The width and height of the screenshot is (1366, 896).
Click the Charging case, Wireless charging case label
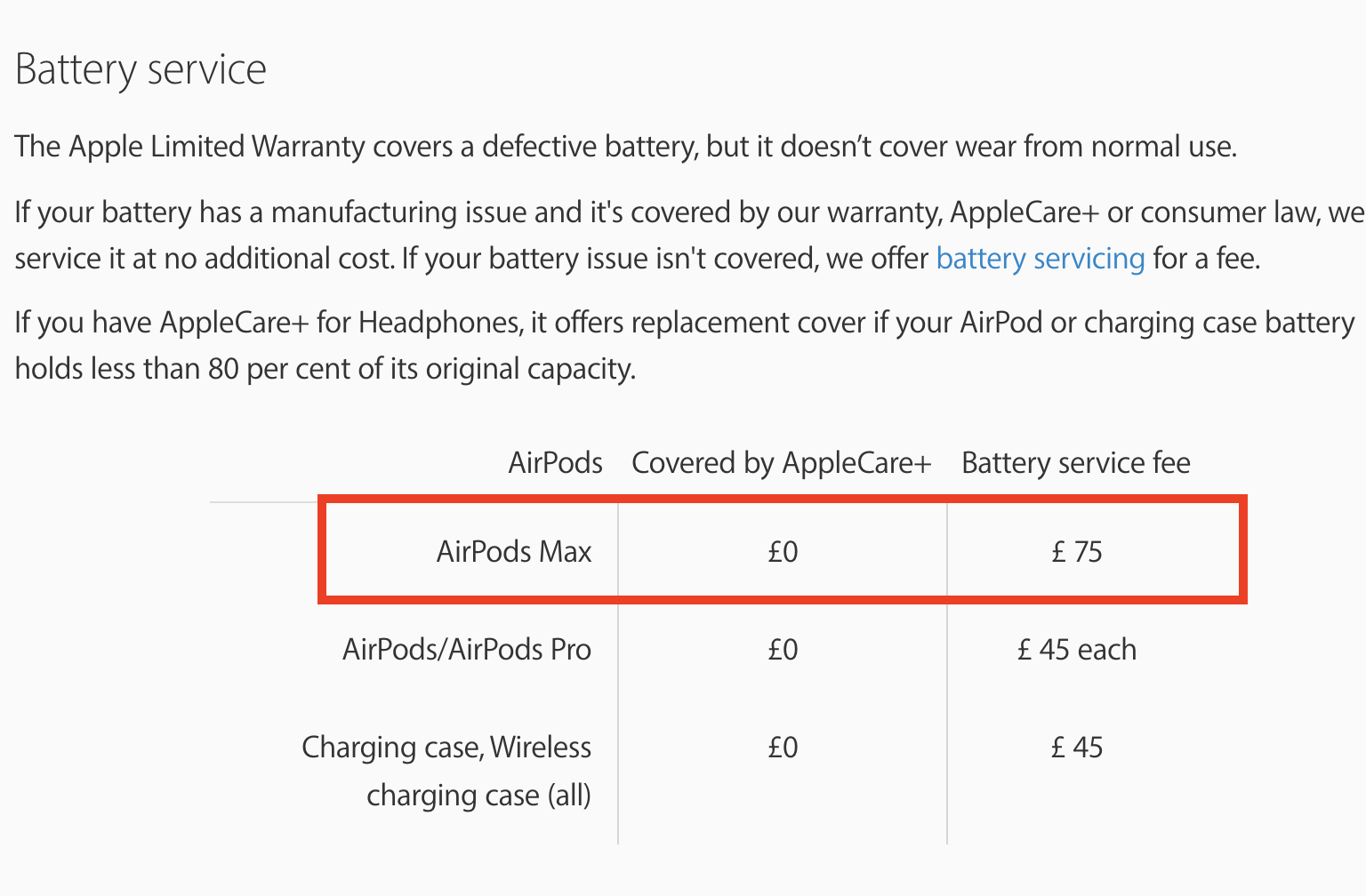(x=446, y=771)
